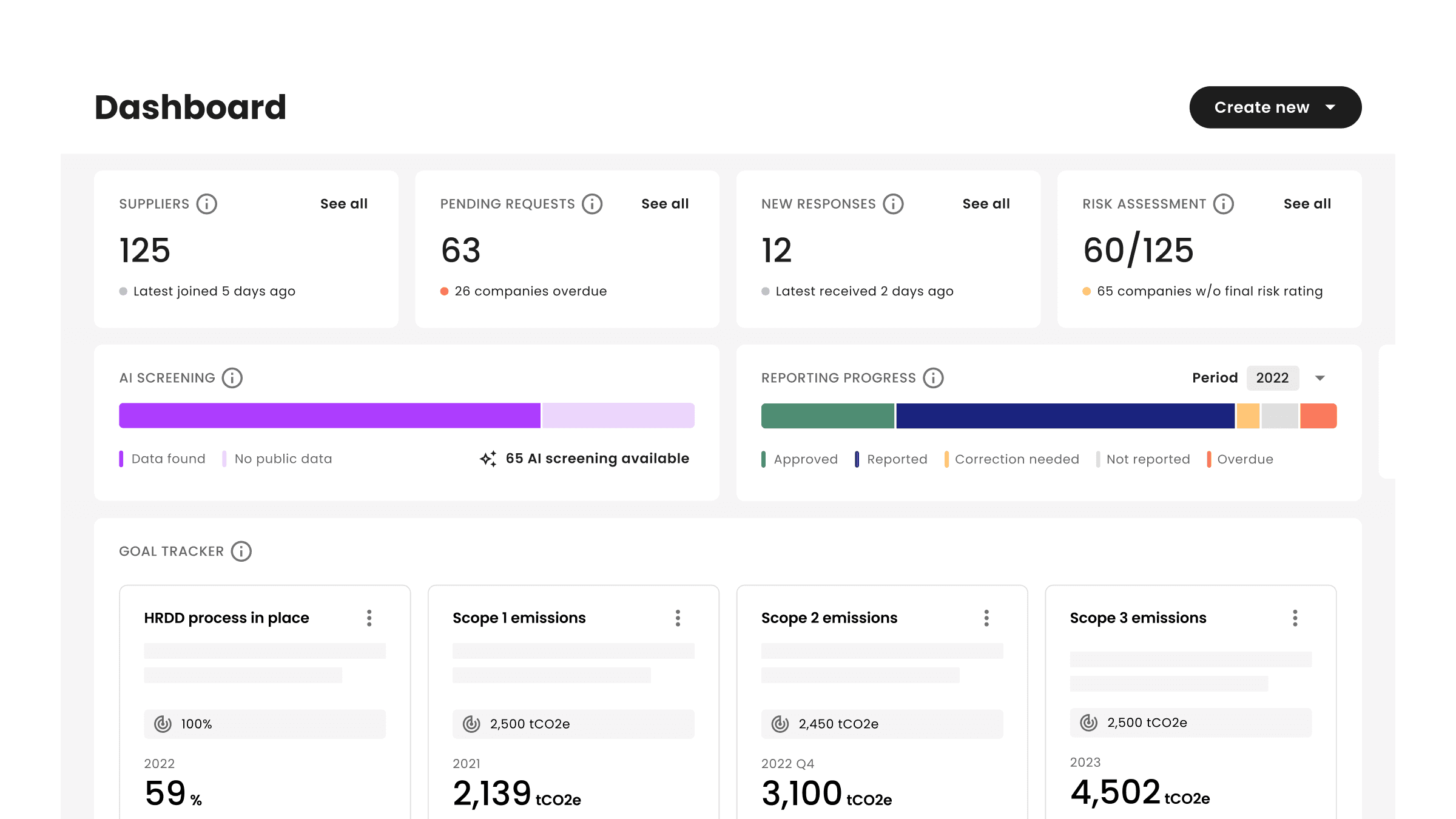Image resolution: width=1456 pixels, height=819 pixels.
Task: Click the AI Screening info icon
Action: pyautogui.click(x=232, y=378)
